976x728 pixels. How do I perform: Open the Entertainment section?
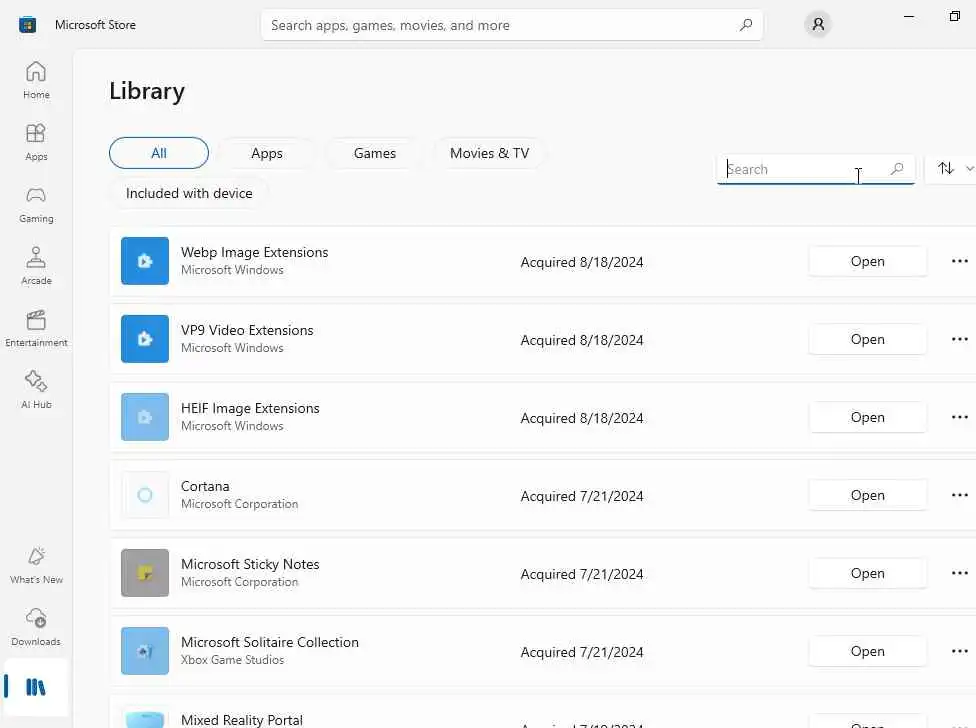[36, 329]
